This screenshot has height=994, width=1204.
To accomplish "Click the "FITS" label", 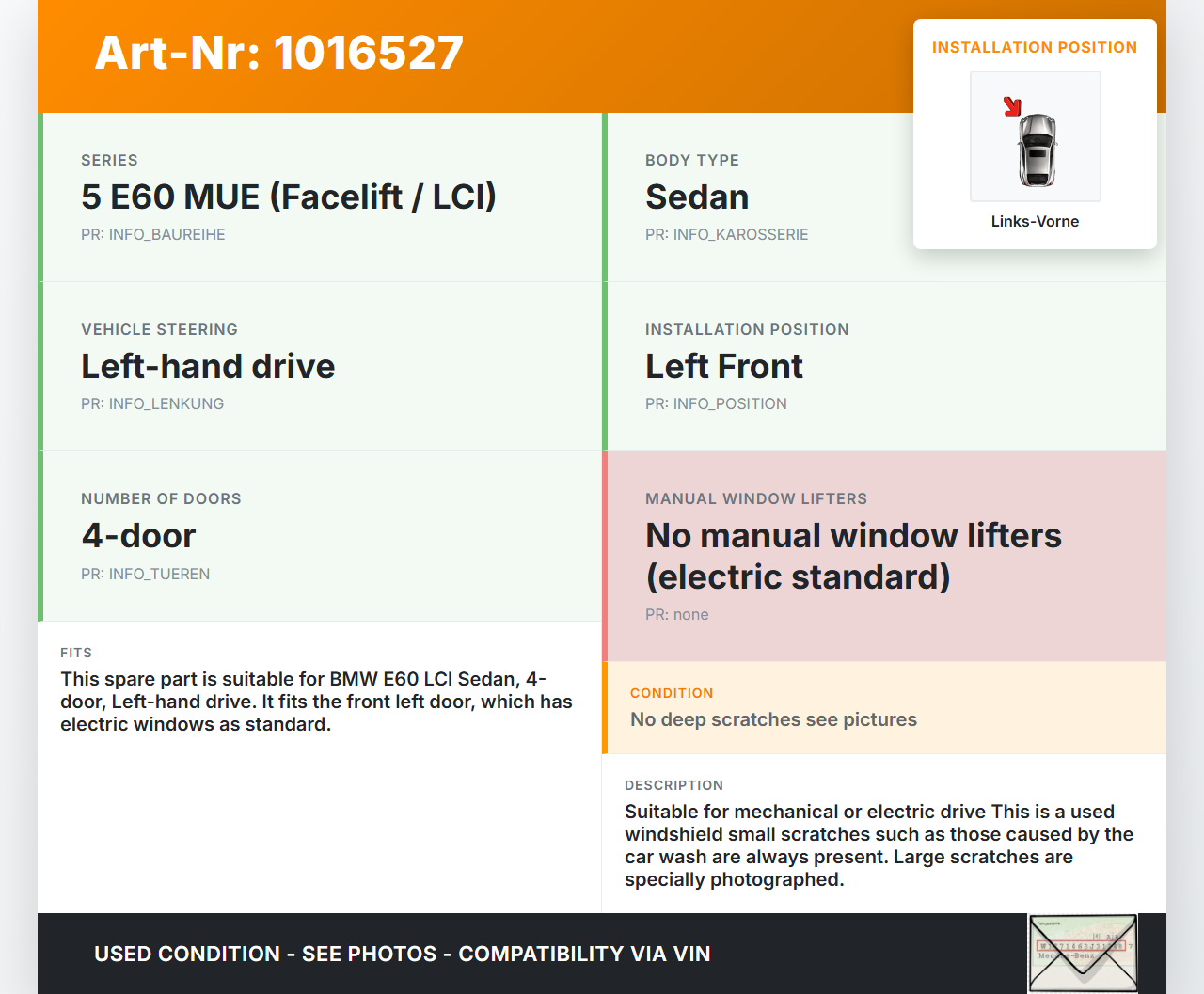I will pos(76,653).
